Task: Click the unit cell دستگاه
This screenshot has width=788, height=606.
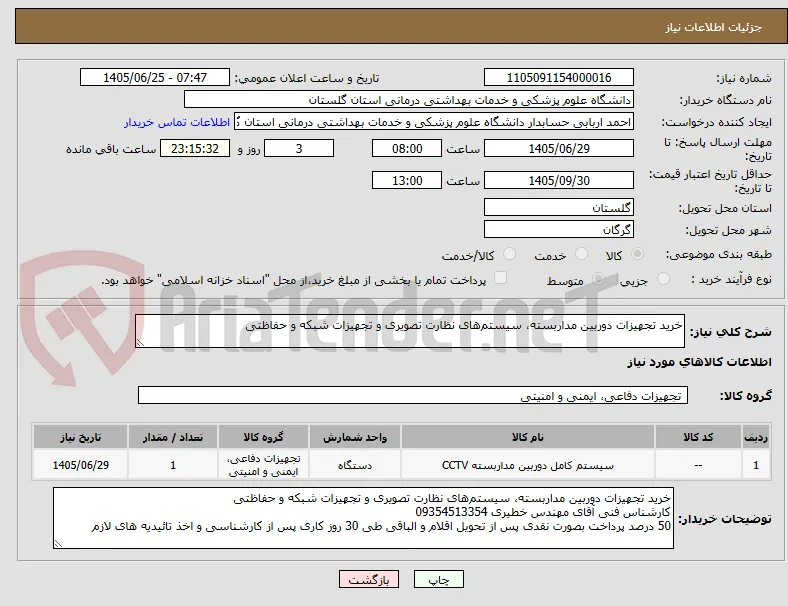Action: [355, 465]
